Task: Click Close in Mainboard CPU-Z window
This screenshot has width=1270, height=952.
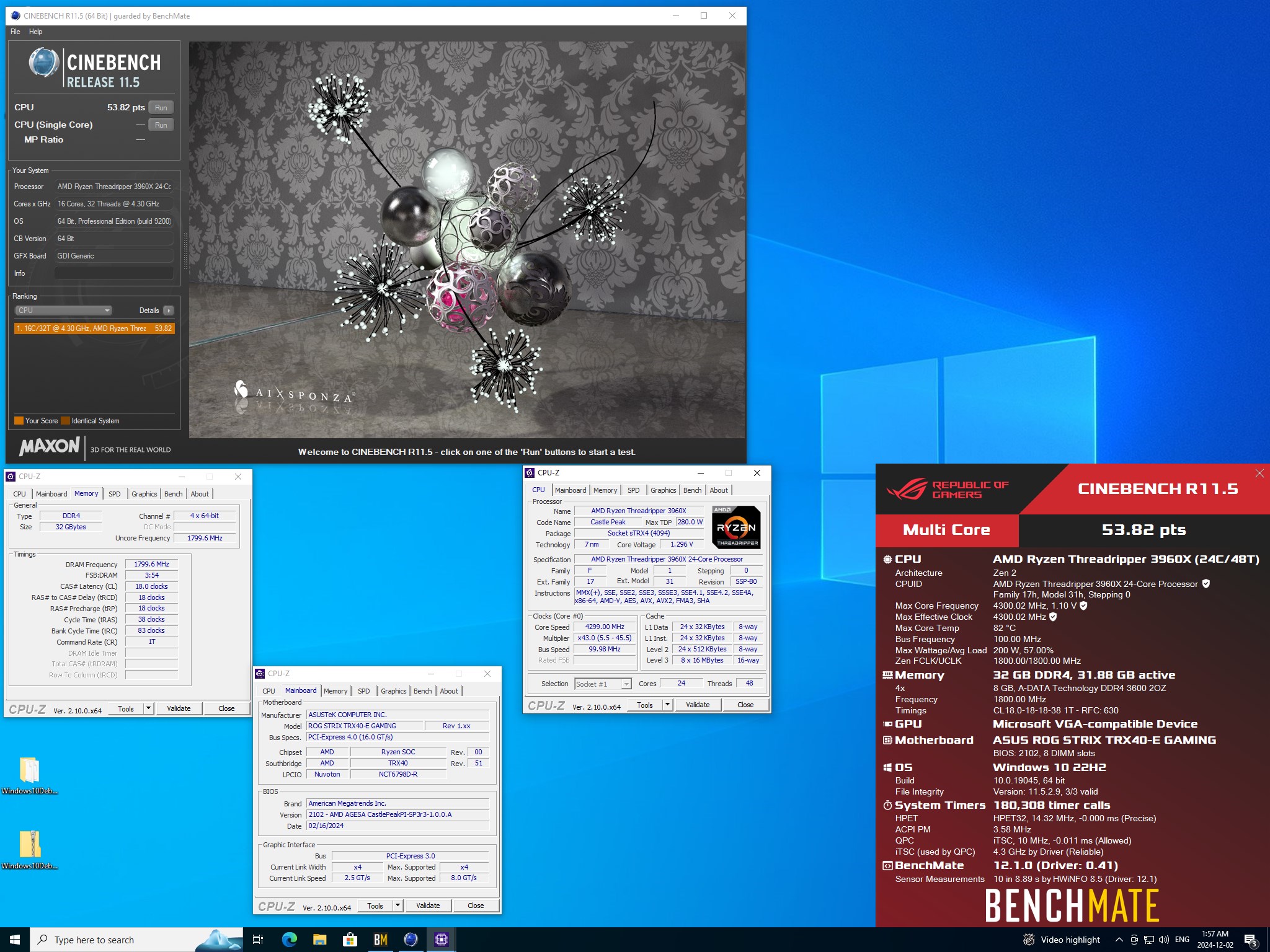Action: coord(476,906)
